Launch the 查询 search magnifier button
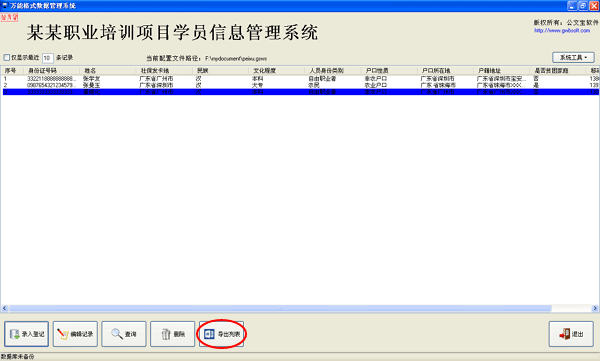The height and width of the screenshot is (361, 600). click(x=124, y=334)
